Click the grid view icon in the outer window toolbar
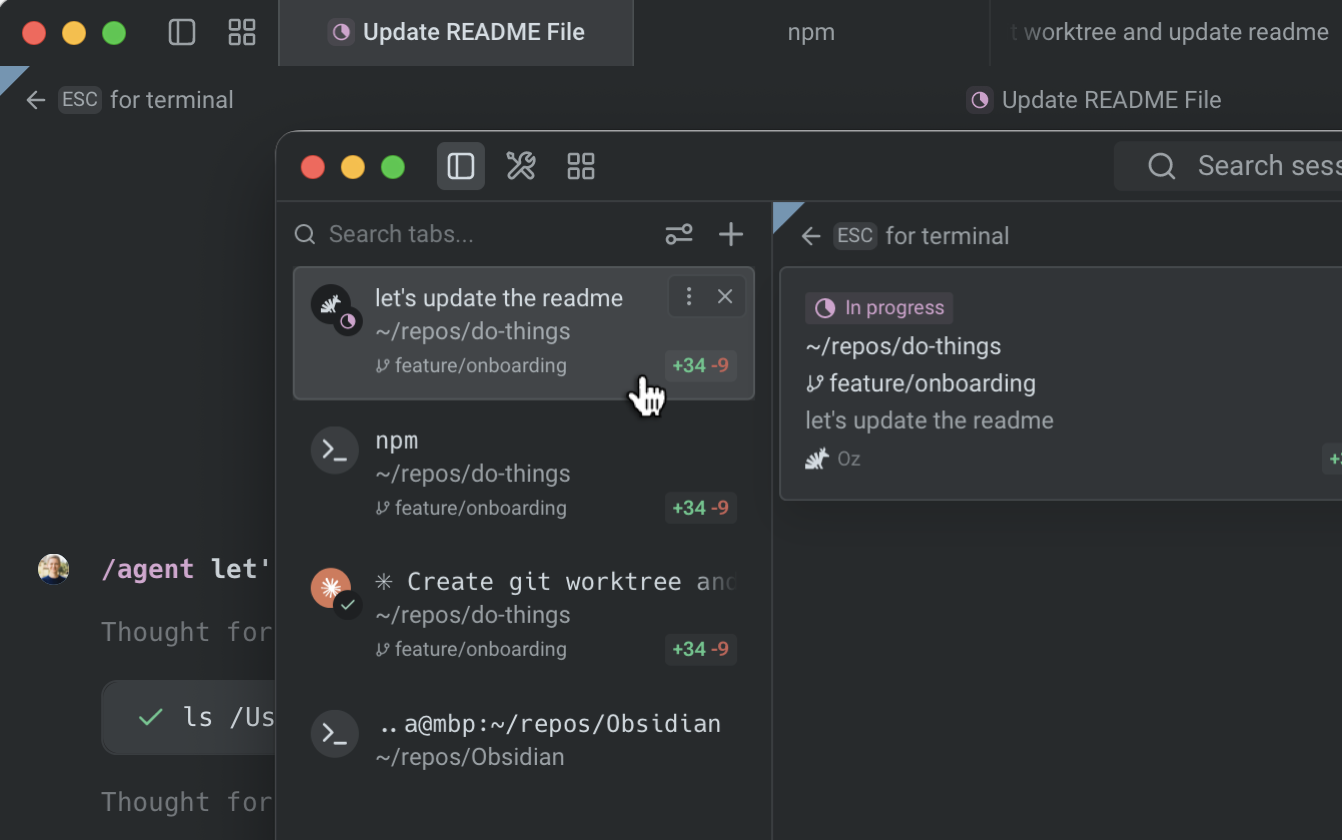Viewport: 1342px width, 840px height. pos(242,32)
